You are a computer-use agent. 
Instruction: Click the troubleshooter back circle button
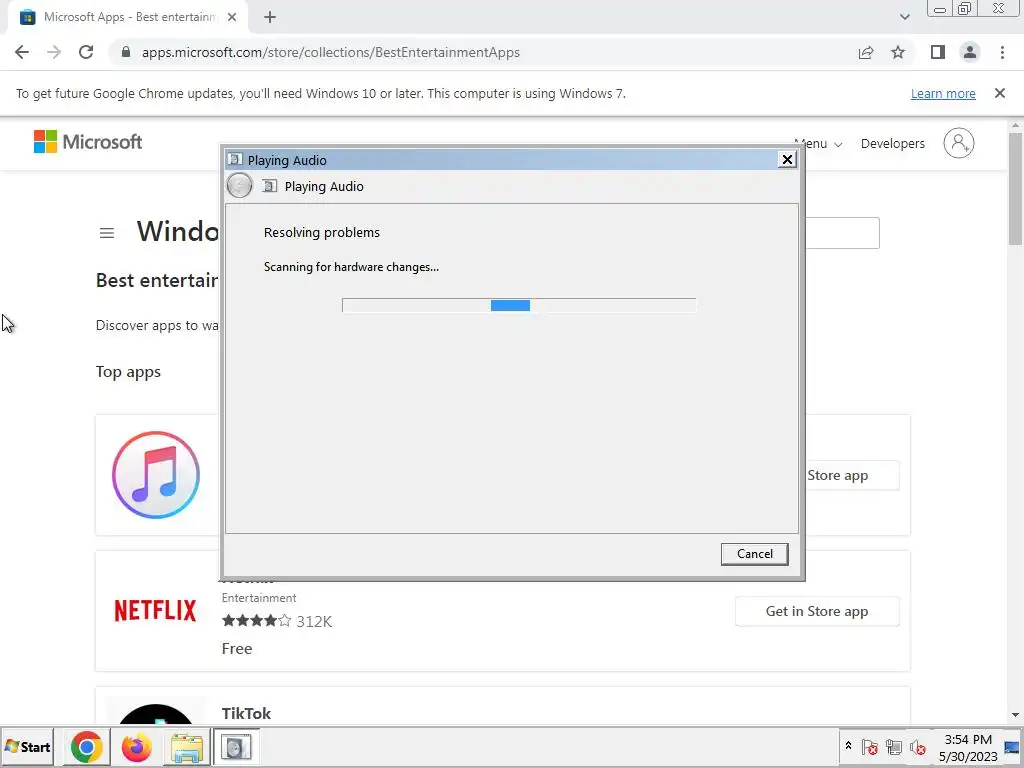pos(239,186)
